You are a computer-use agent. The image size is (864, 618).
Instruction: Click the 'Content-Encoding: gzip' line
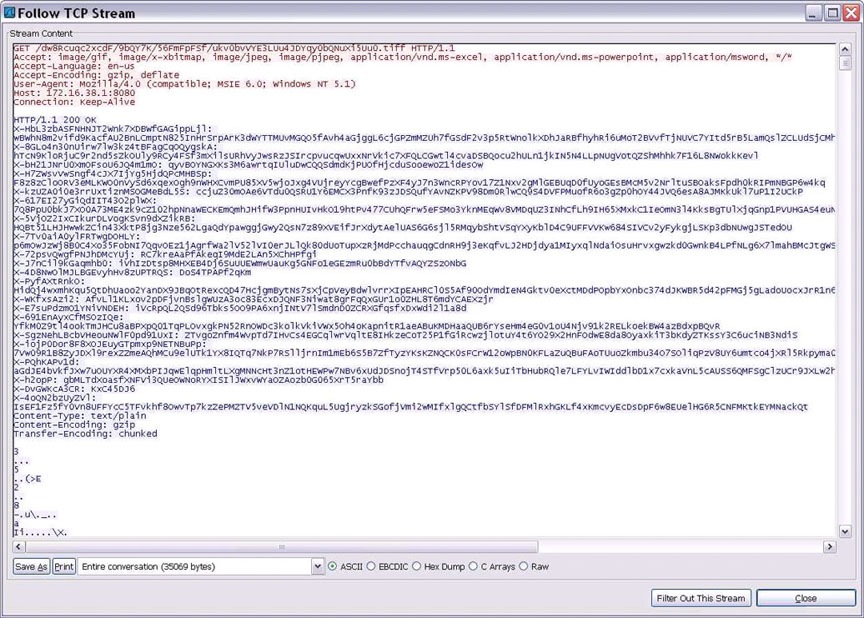(74, 425)
